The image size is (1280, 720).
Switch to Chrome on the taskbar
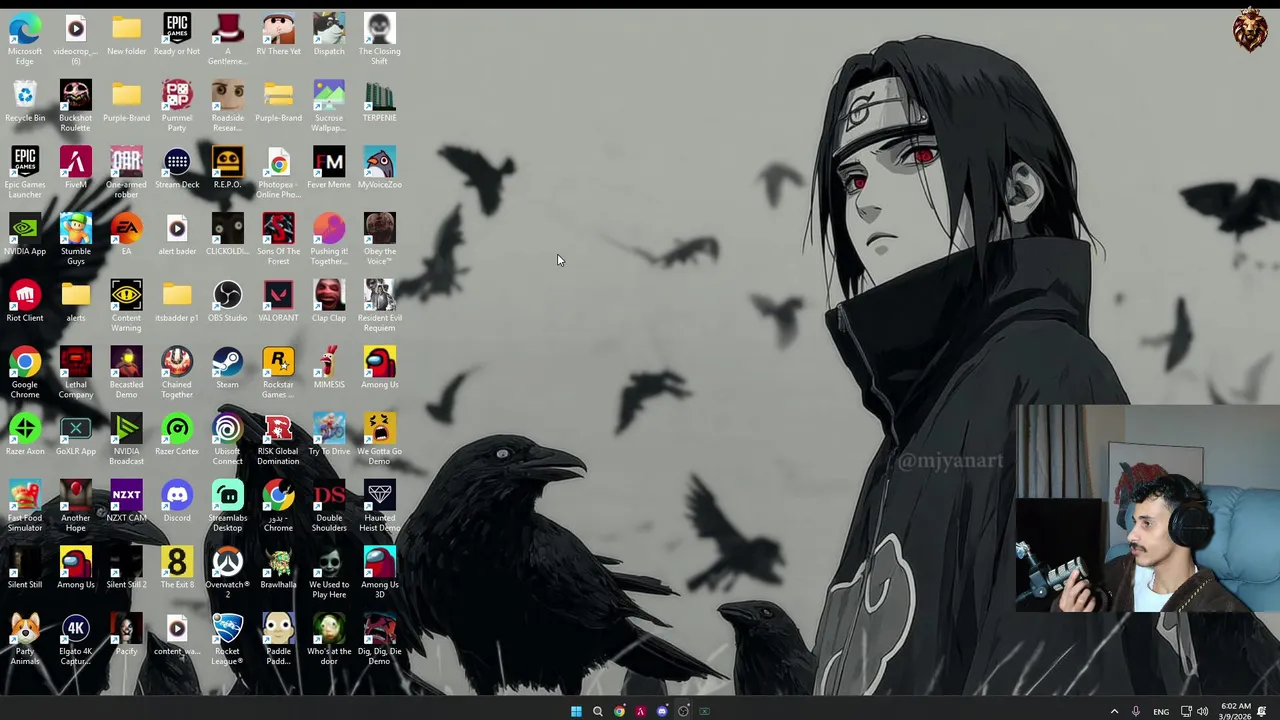tap(619, 711)
